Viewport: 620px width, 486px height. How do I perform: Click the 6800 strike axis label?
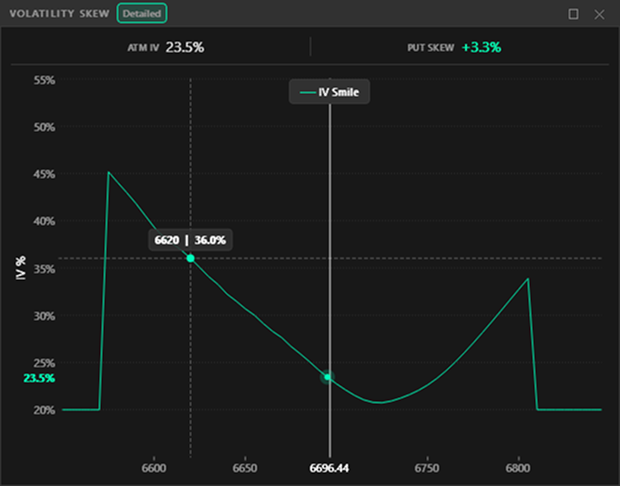click(518, 467)
